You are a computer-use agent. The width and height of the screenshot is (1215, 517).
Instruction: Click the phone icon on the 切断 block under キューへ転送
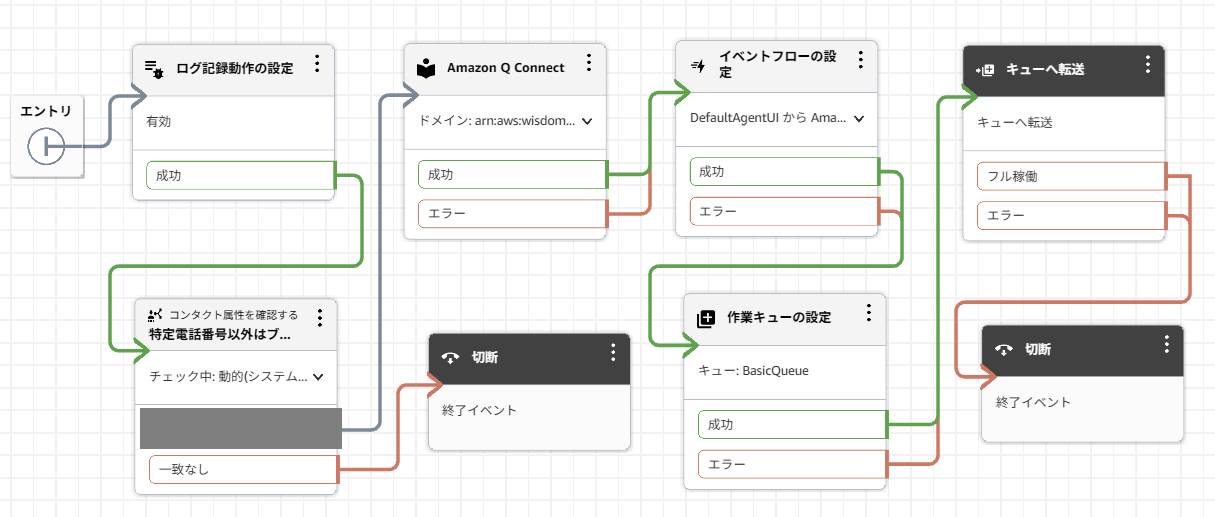[x=1005, y=349]
